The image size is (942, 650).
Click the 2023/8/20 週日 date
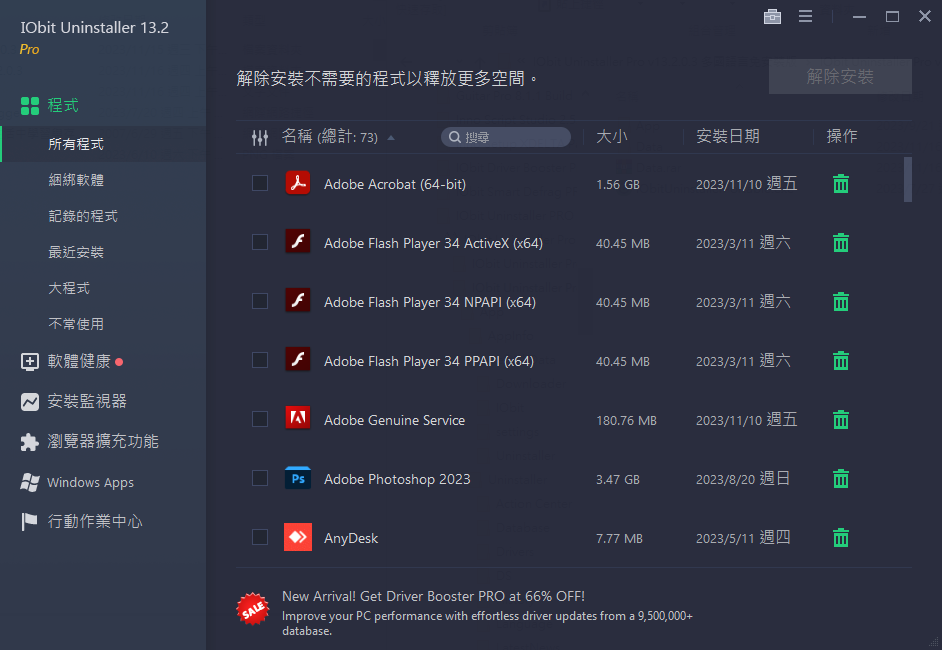(x=743, y=479)
